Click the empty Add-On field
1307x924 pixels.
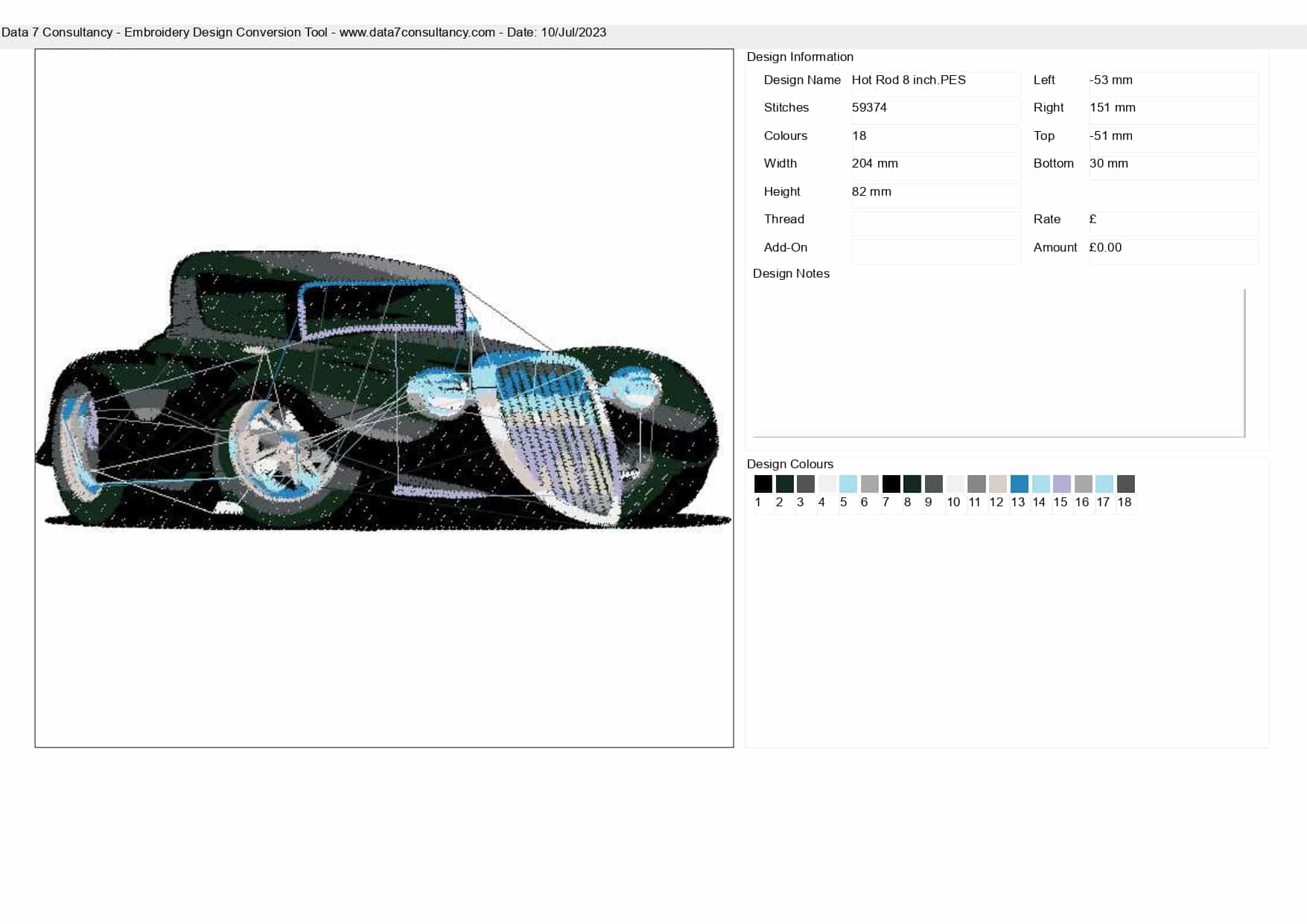[935, 251]
